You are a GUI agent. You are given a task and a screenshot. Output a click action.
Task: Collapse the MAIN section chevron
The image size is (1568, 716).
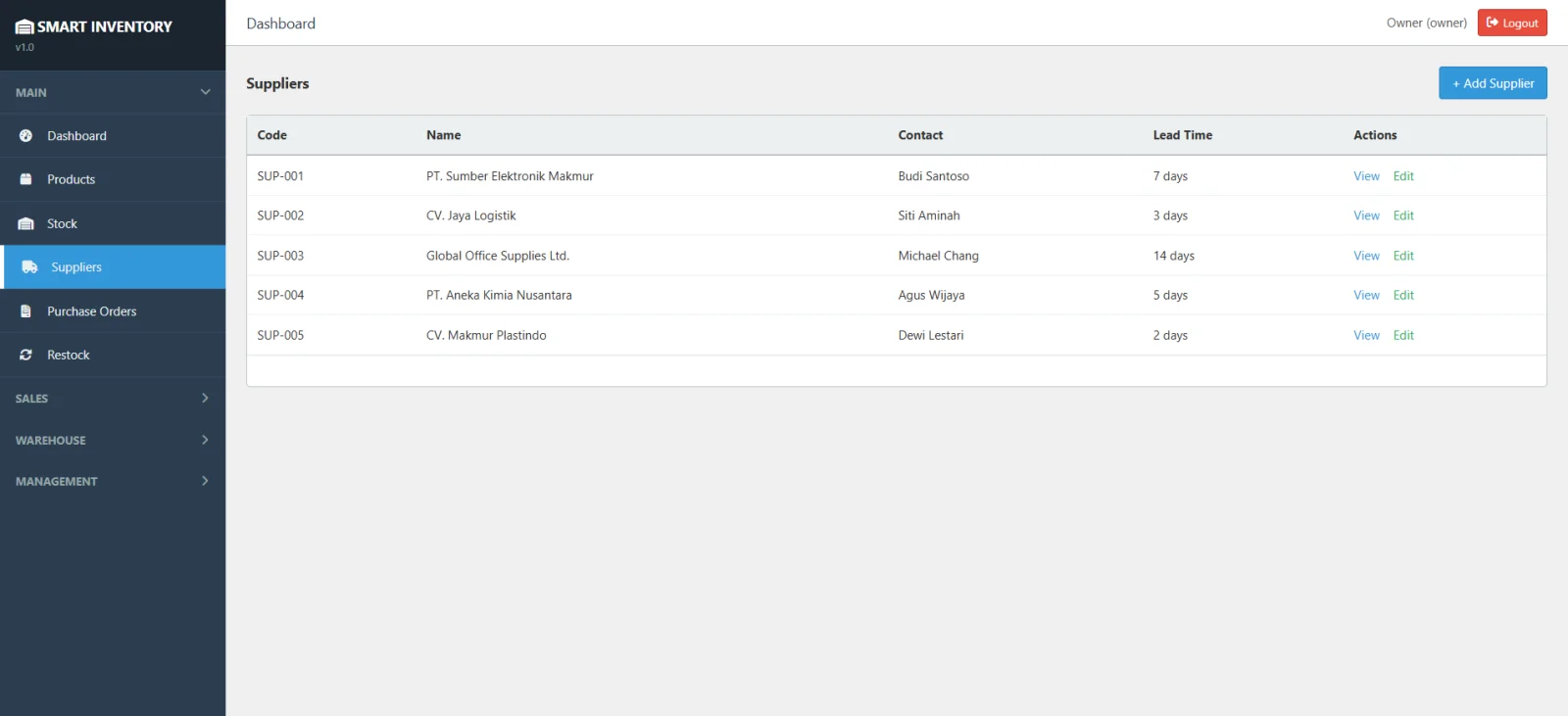point(205,92)
